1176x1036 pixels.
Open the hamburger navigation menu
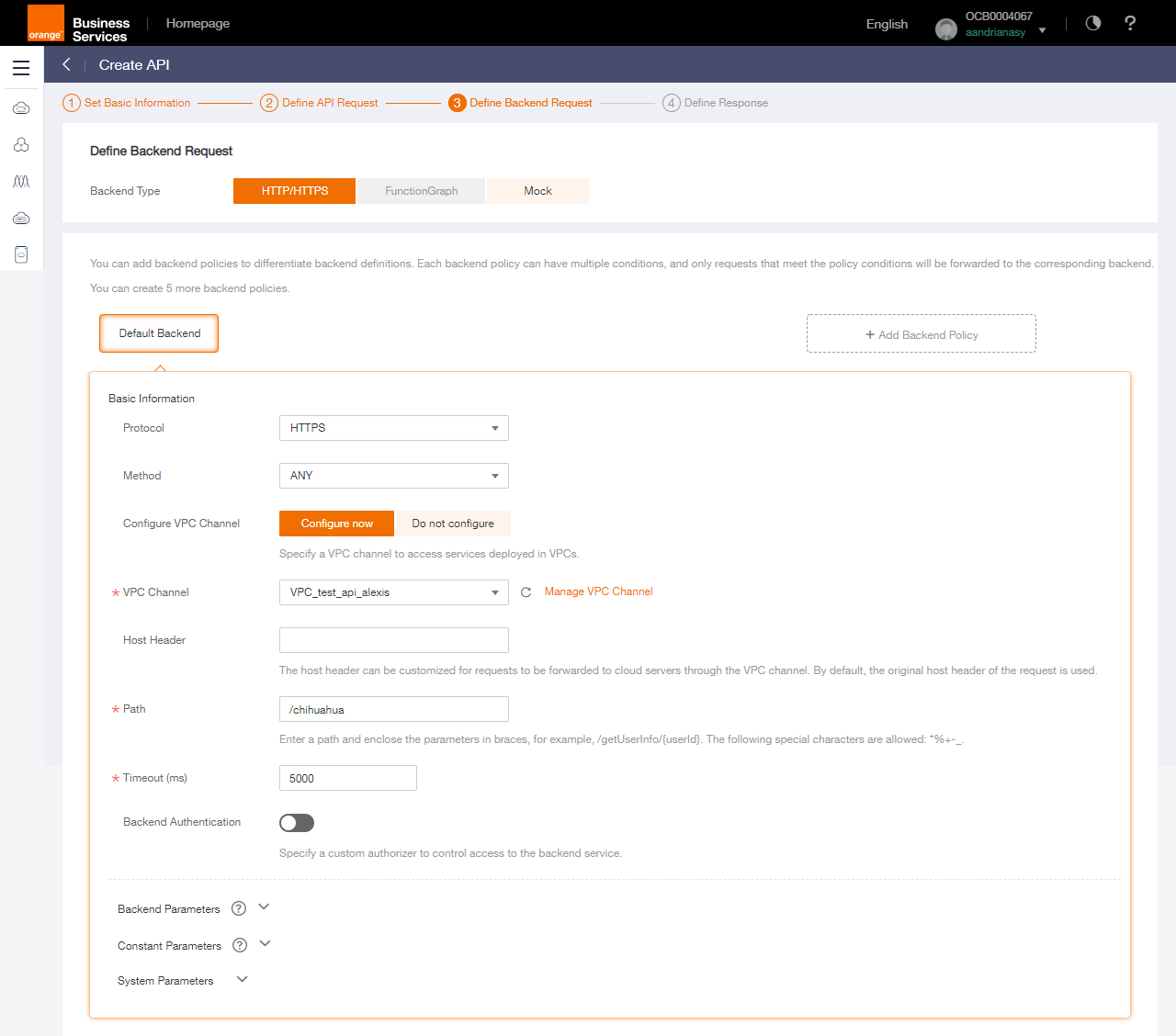[x=21, y=68]
